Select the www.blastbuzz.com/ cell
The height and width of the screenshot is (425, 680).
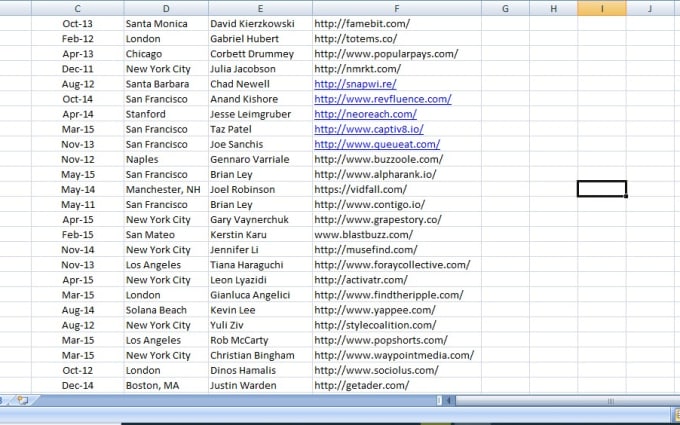pos(397,235)
